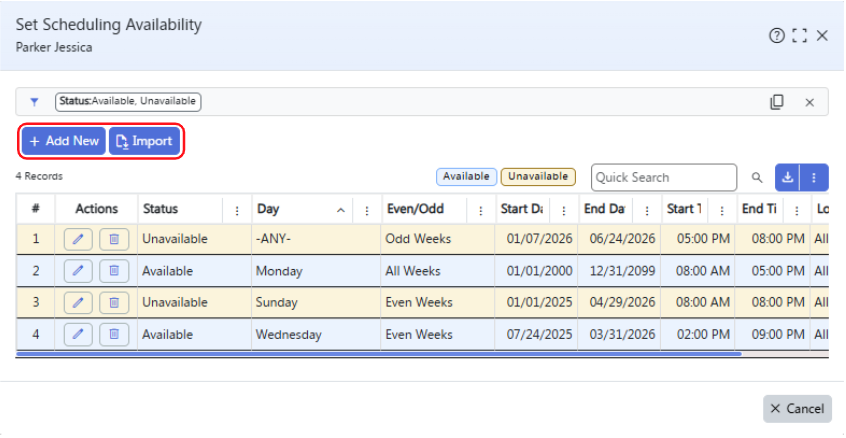
Task: Open the End Time column options menu
Action: tap(797, 210)
